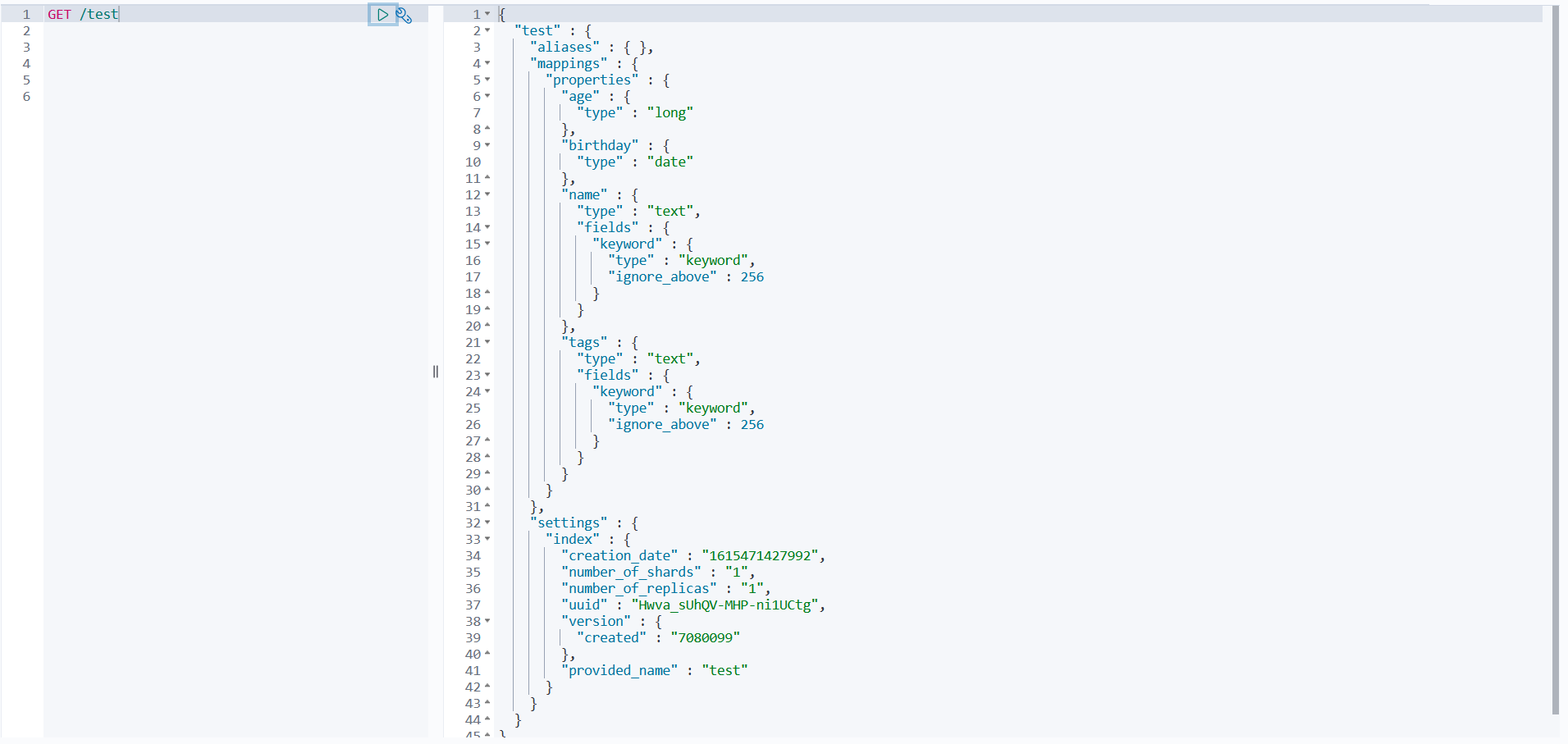Click the send request play button
Viewport: 1568px width, 744px height.
pos(382,15)
